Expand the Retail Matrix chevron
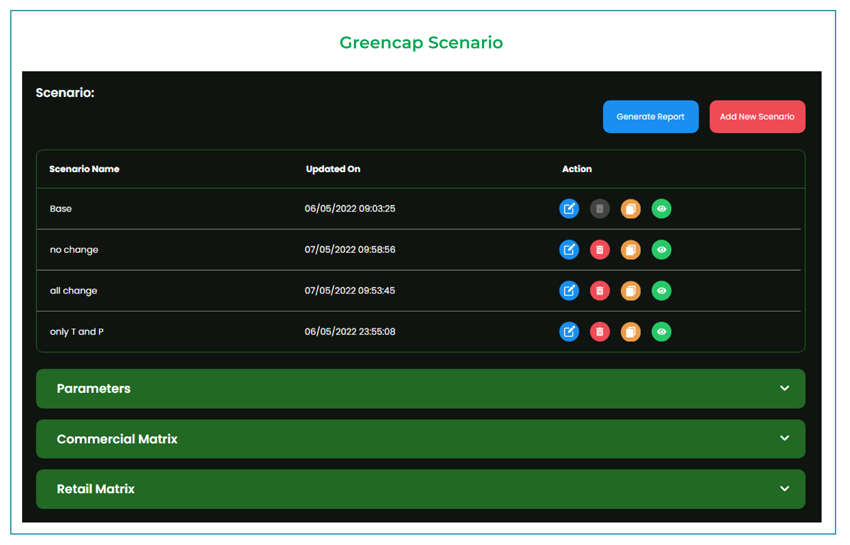 784,489
